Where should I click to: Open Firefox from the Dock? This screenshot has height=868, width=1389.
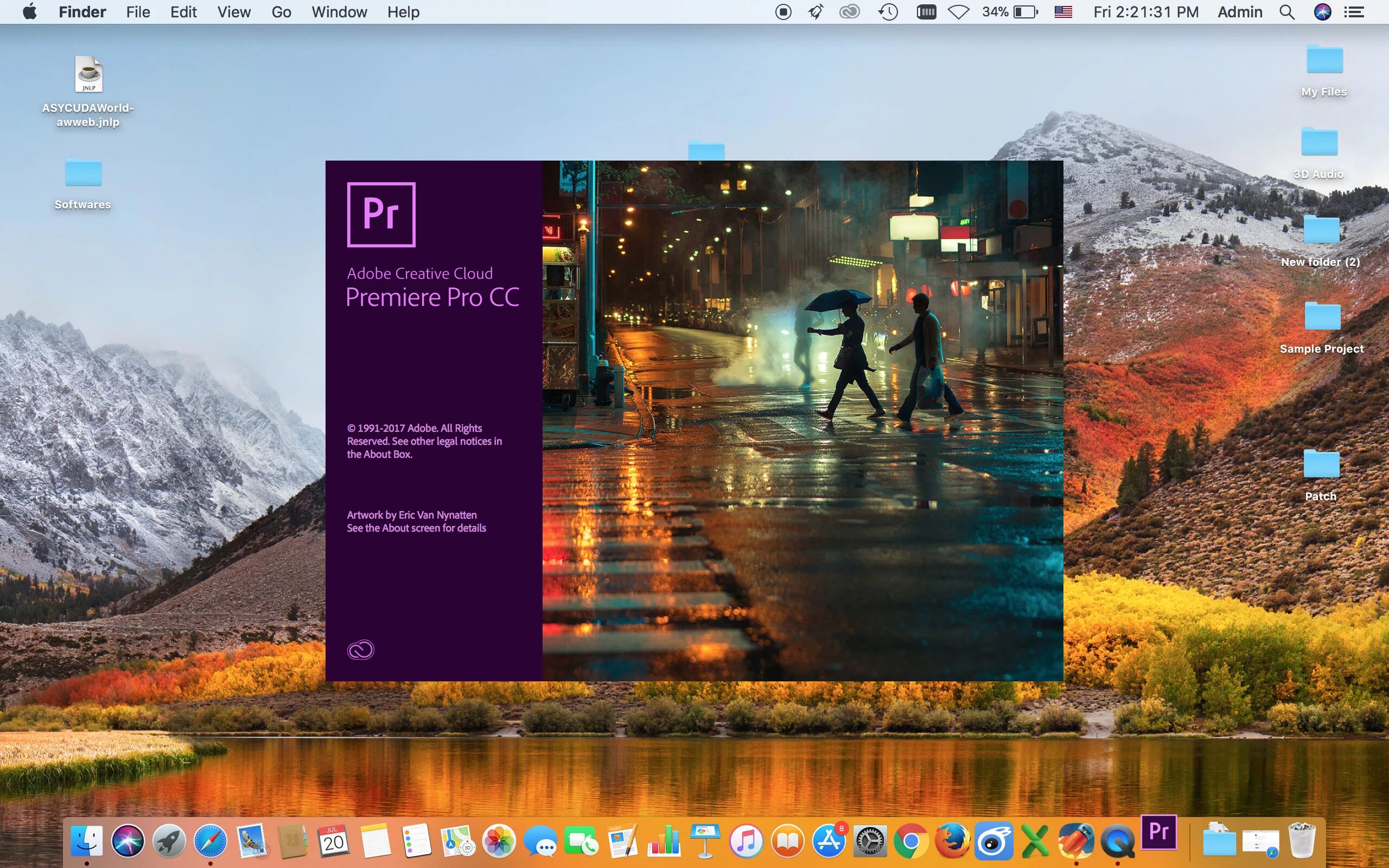(952, 841)
